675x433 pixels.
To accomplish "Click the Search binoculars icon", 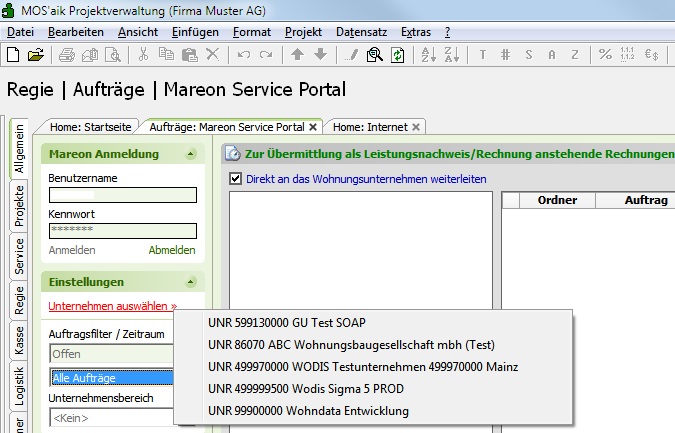I will pyautogui.click(x=375, y=55).
